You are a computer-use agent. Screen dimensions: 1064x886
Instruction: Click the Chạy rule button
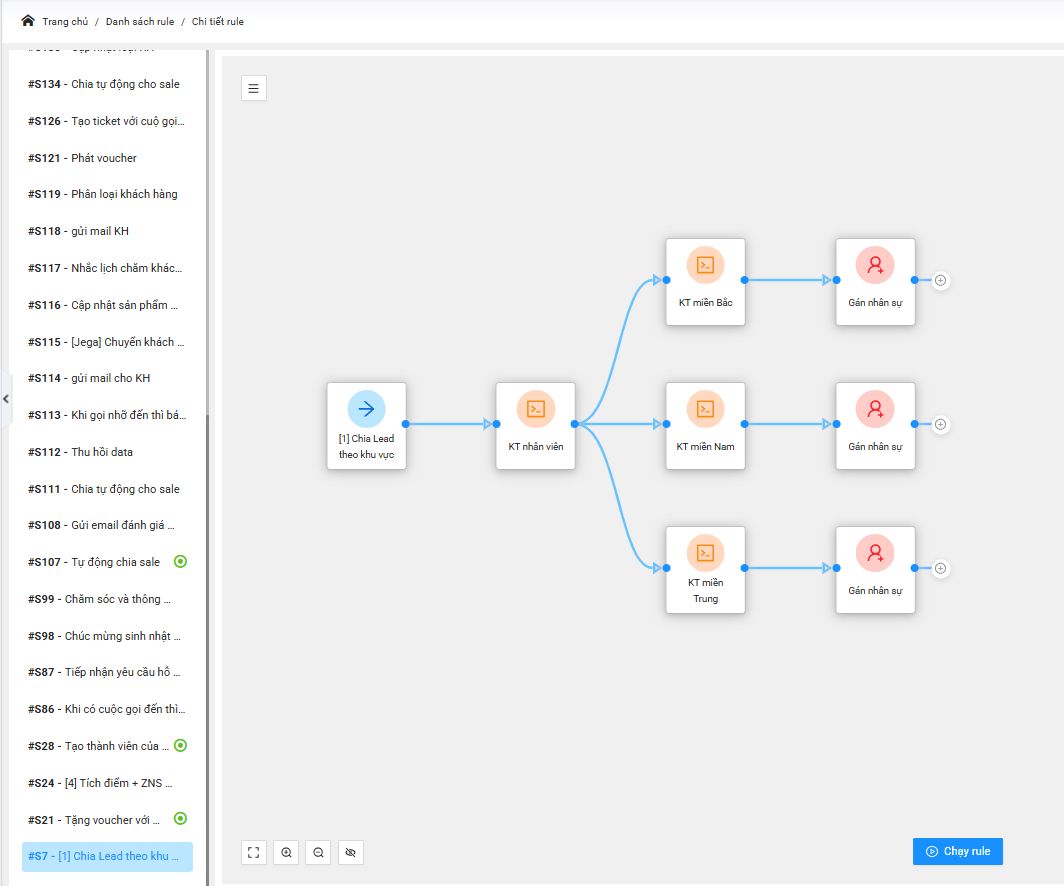(x=957, y=851)
